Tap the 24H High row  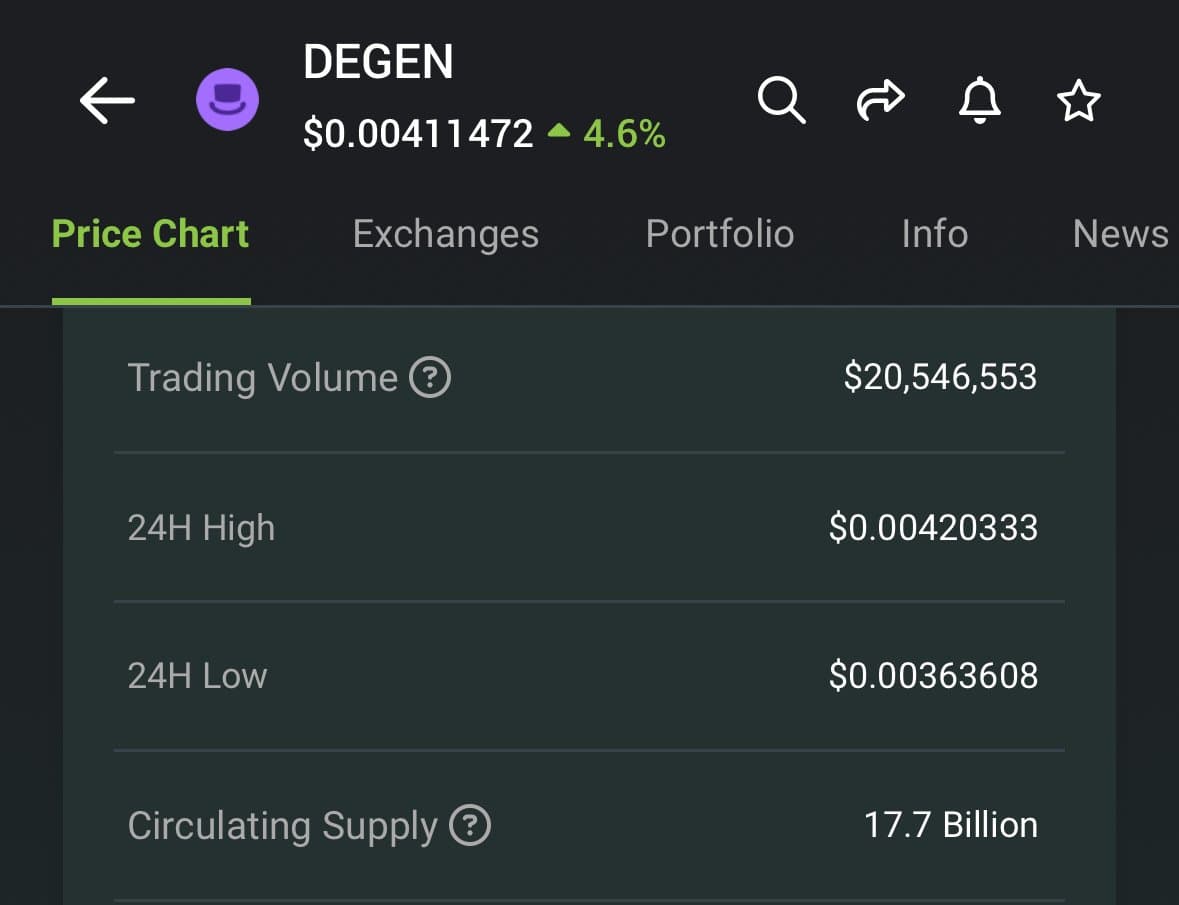589,527
